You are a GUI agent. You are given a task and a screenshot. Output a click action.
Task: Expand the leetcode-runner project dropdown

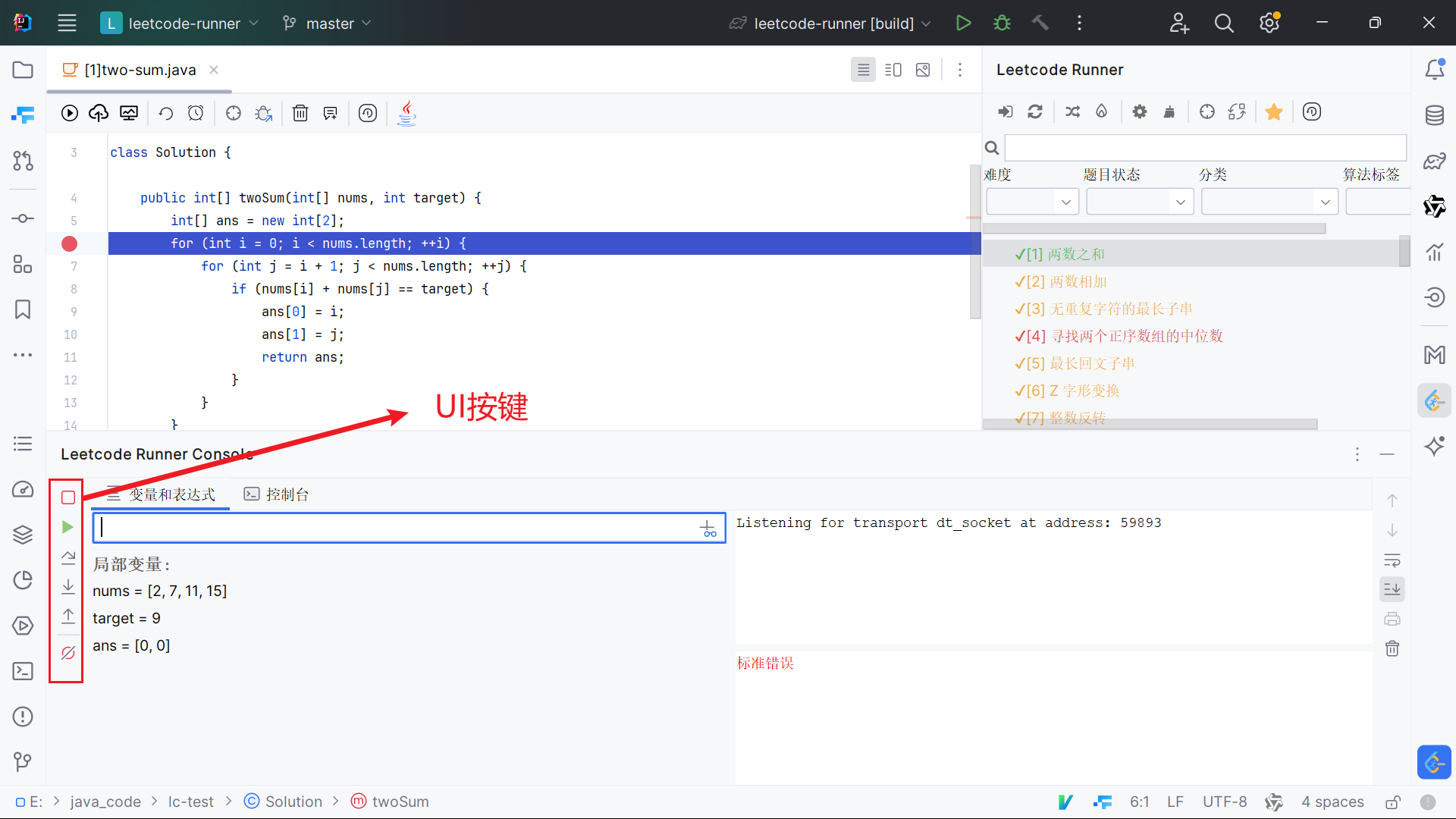point(180,24)
